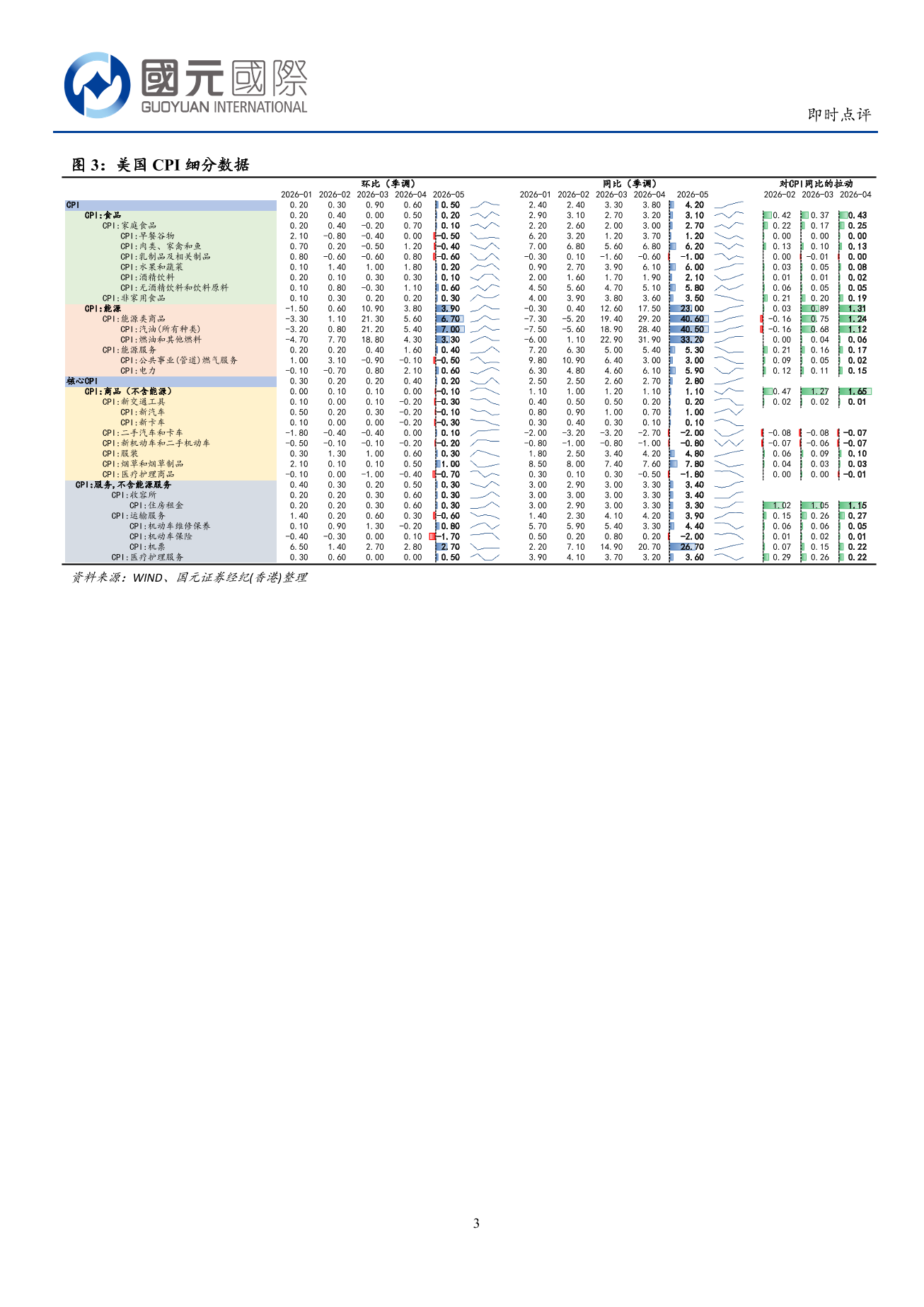Viewport: 924px width, 1307px height.
Task: Click the 4.20 headline CPI year-over-year value
Action: pyautogui.click(x=694, y=205)
